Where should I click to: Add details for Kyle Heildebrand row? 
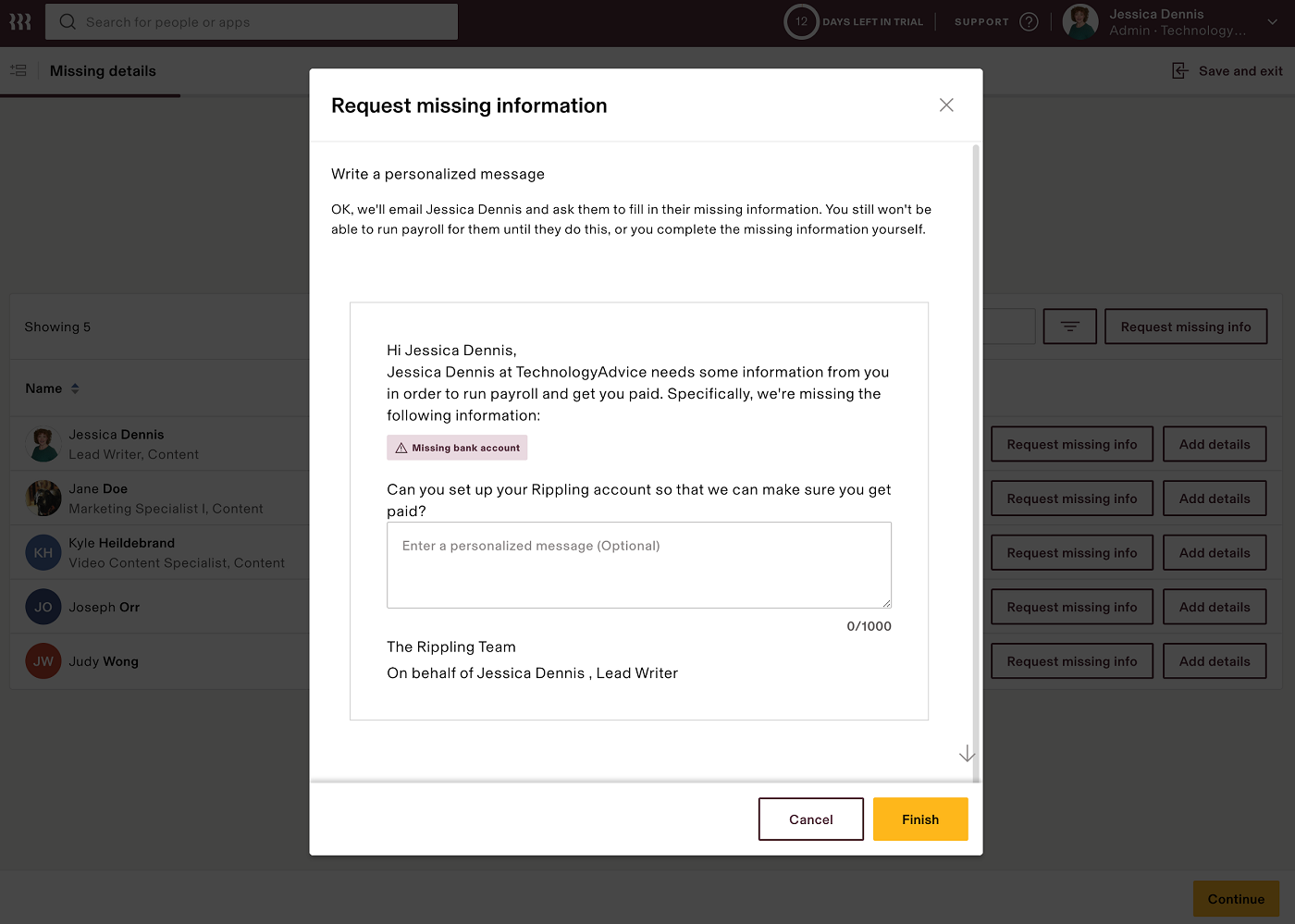tap(1215, 553)
